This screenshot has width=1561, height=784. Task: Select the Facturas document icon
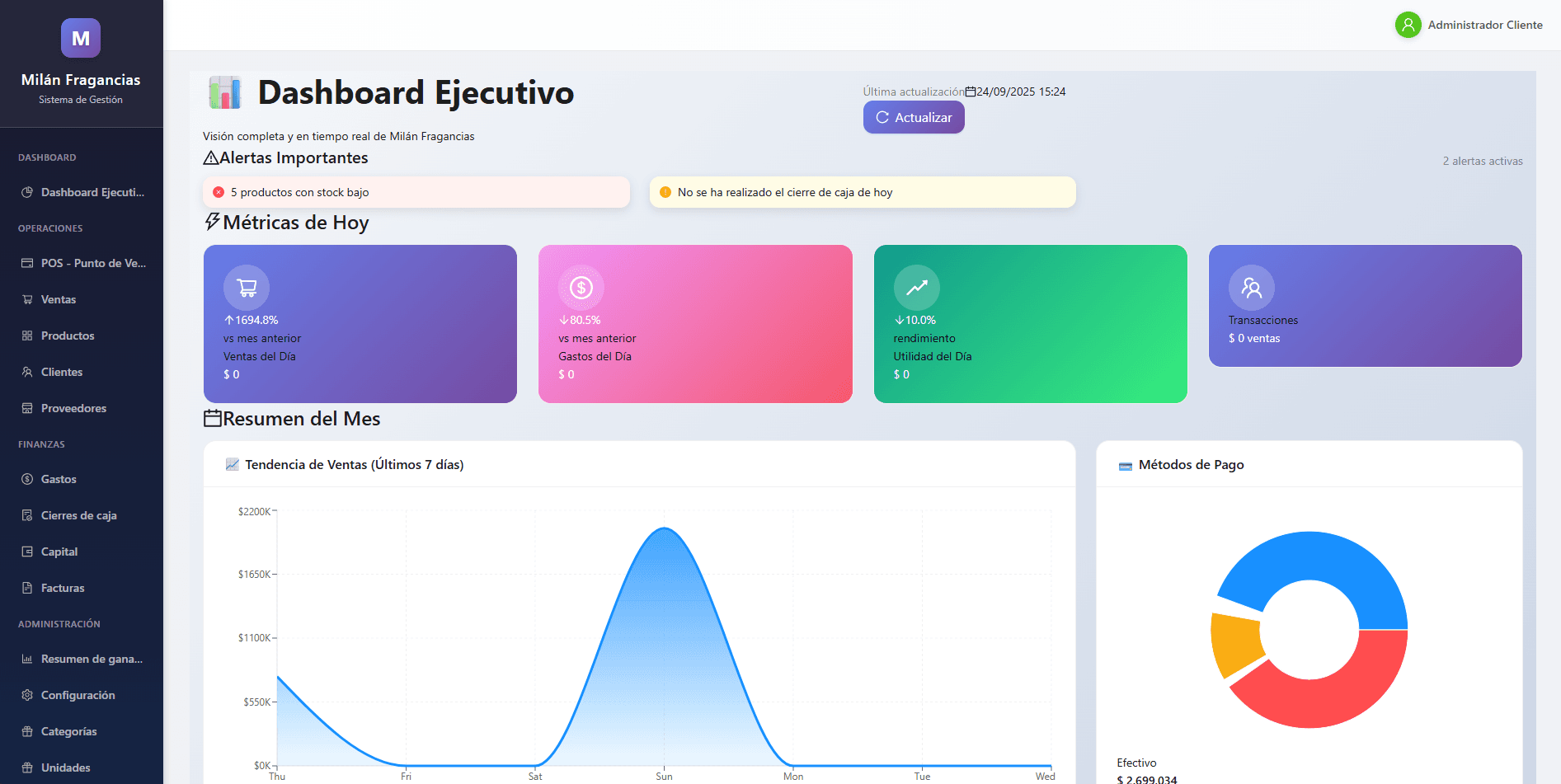(27, 588)
